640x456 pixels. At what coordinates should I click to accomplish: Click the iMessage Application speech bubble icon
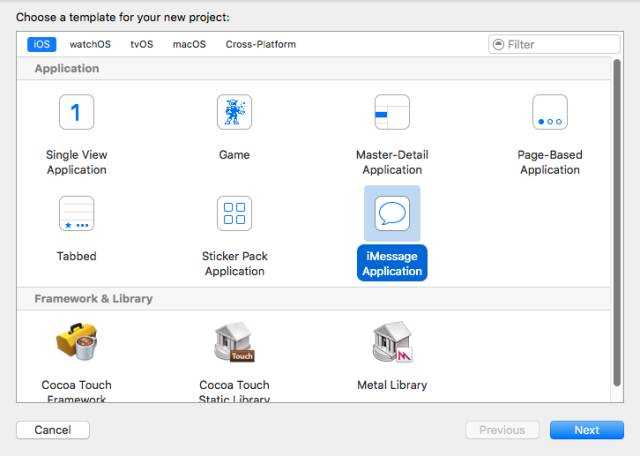[x=392, y=213]
